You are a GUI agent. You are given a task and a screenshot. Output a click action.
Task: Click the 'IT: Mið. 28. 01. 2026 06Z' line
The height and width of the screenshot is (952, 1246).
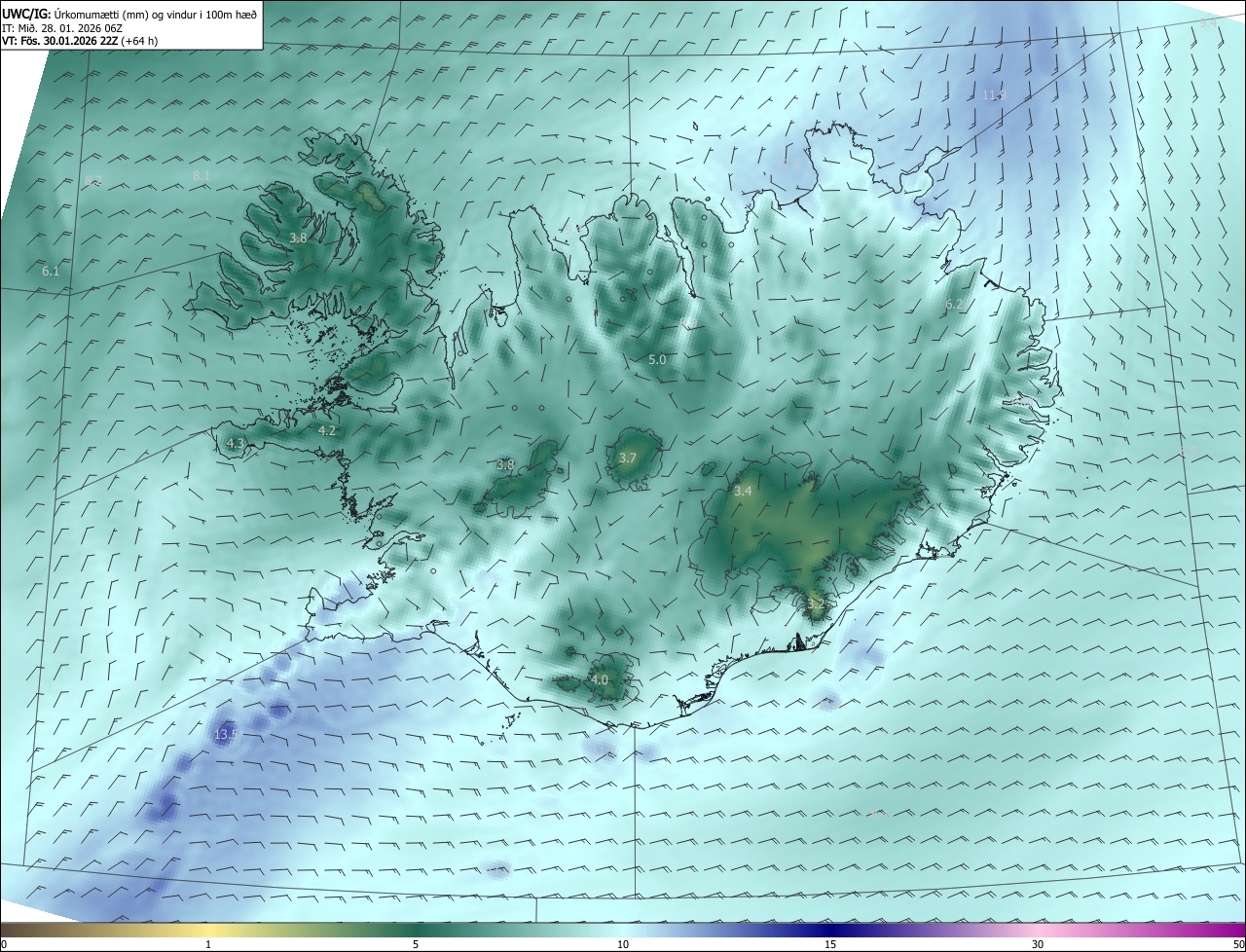coord(62,28)
